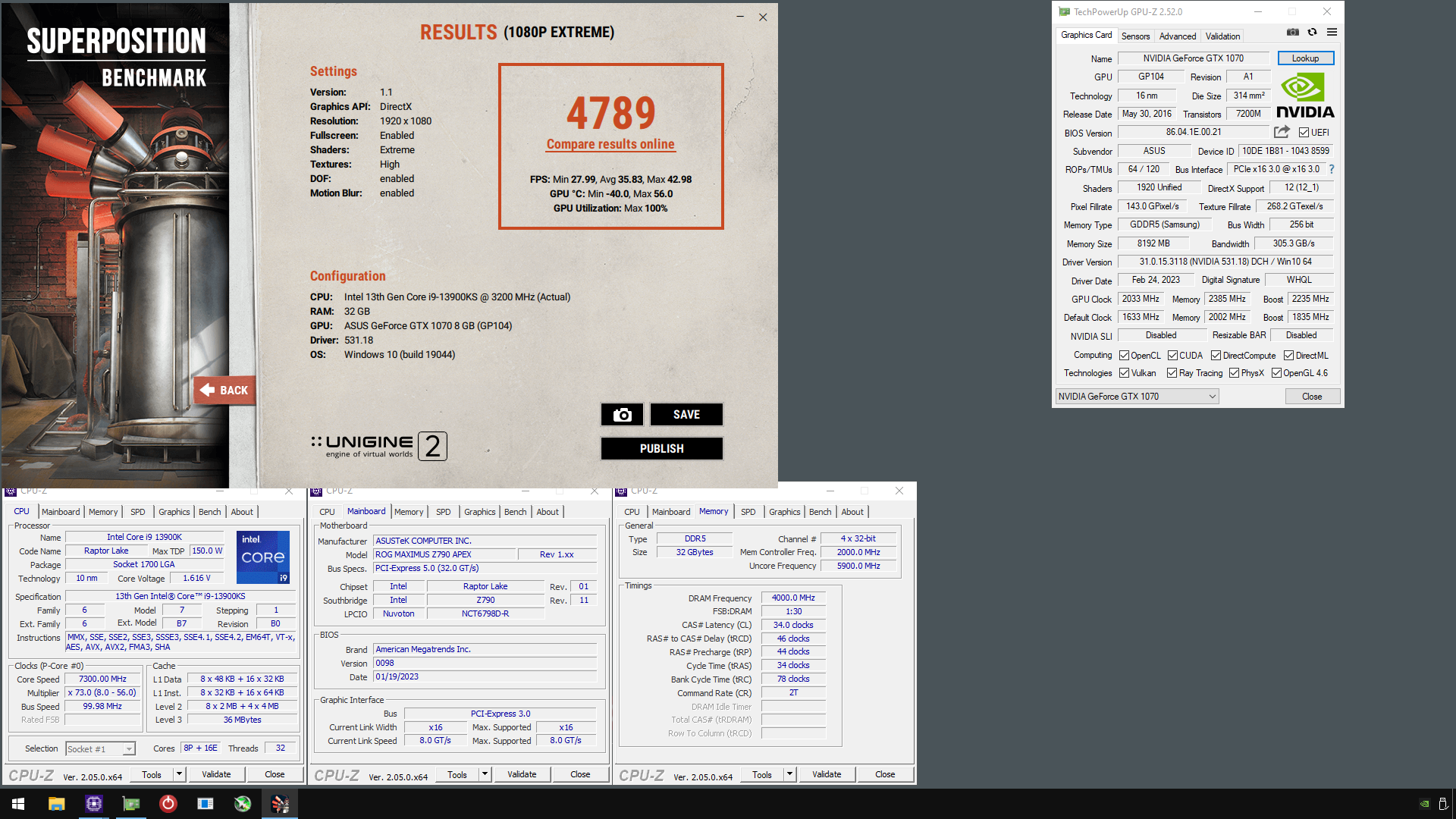Expand Tools dropdown arrow in the Memory CPU-Z window
1456x819 pixels.
(790, 774)
